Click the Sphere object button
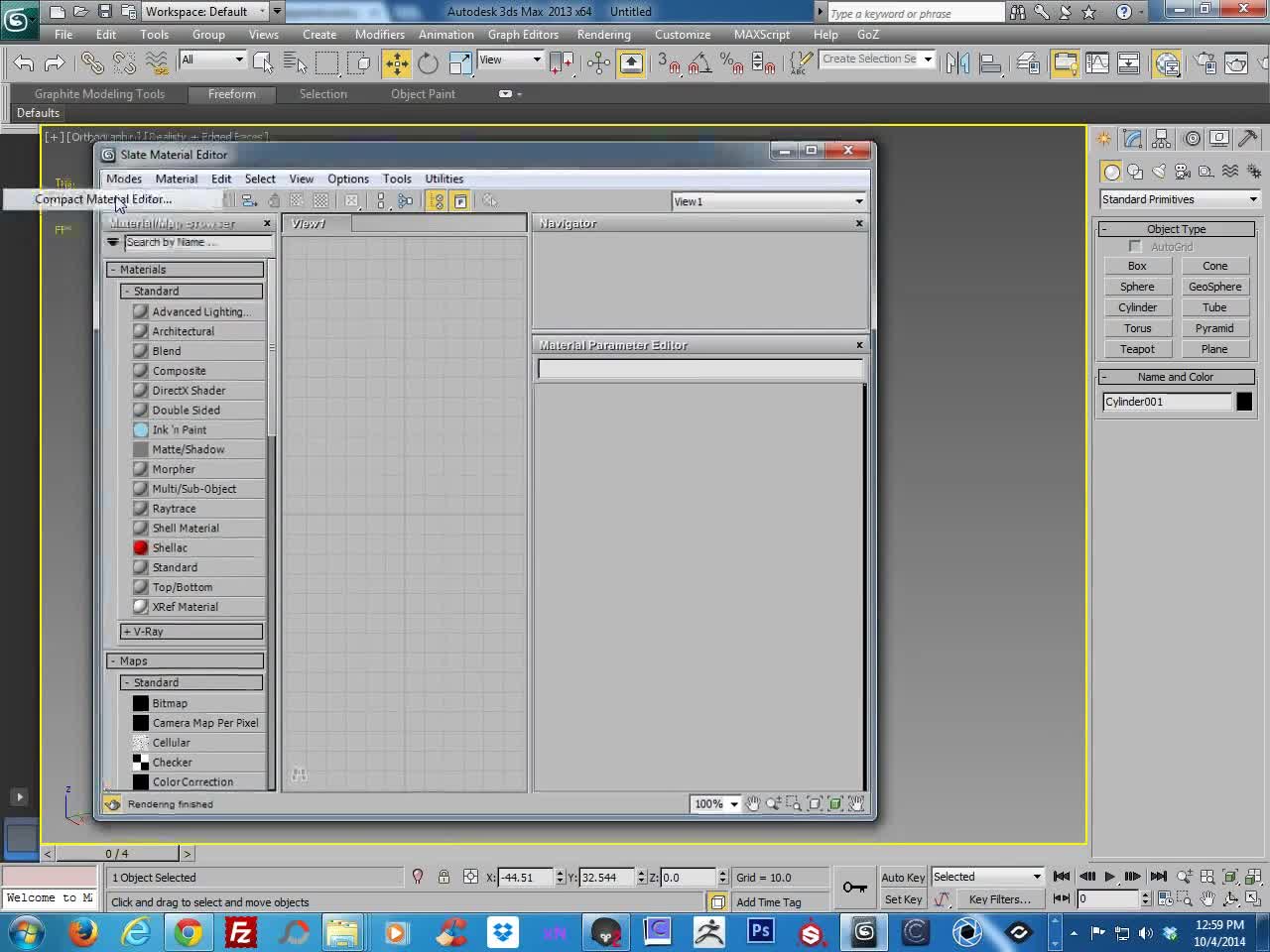This screenshot has height=952, width=1270. pyautogui.click(x=1137, y=287)
